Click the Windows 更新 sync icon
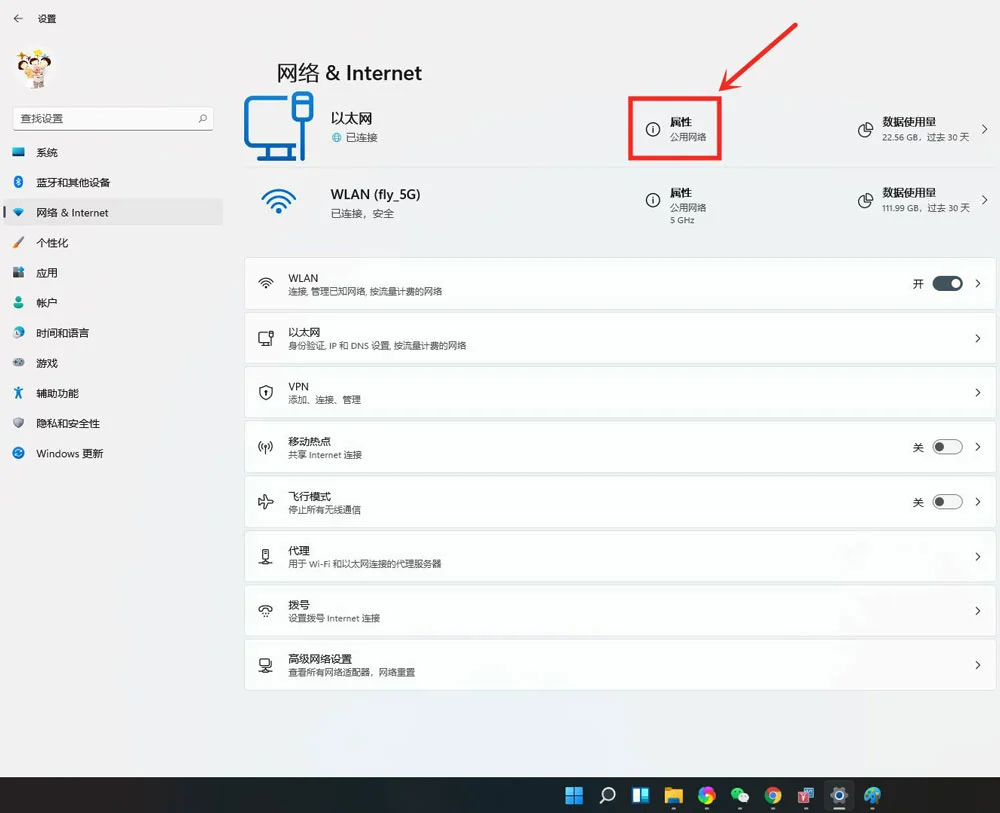This screenshot has width=1000, height=813. click(18, 453)
